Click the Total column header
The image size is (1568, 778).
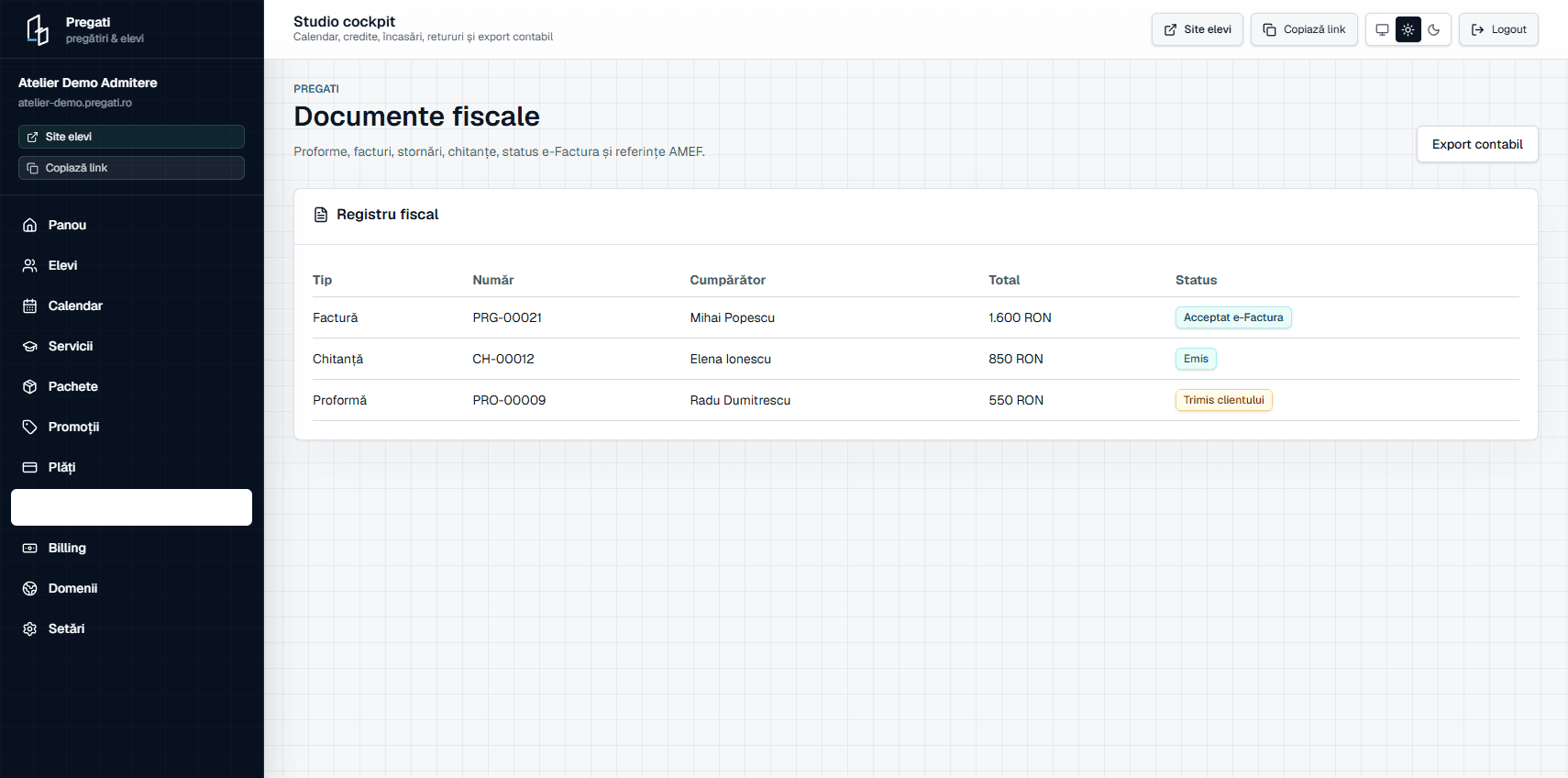[1004, 280]
